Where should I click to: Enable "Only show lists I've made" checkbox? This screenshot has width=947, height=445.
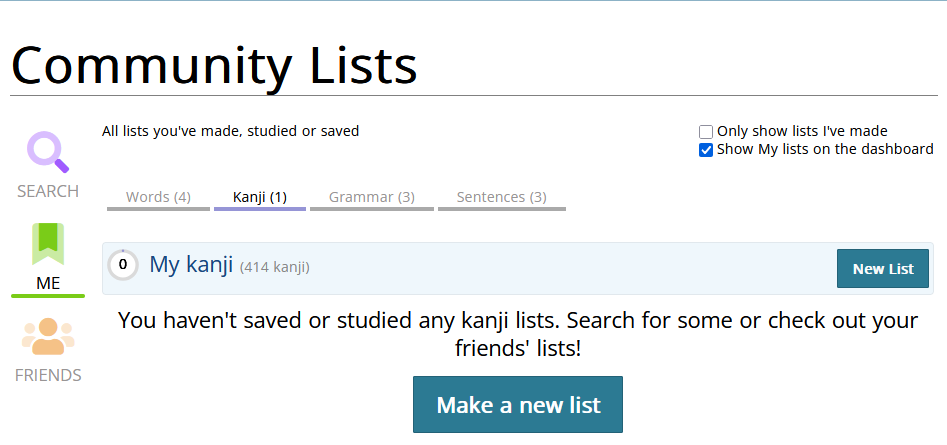click(706, 131)
